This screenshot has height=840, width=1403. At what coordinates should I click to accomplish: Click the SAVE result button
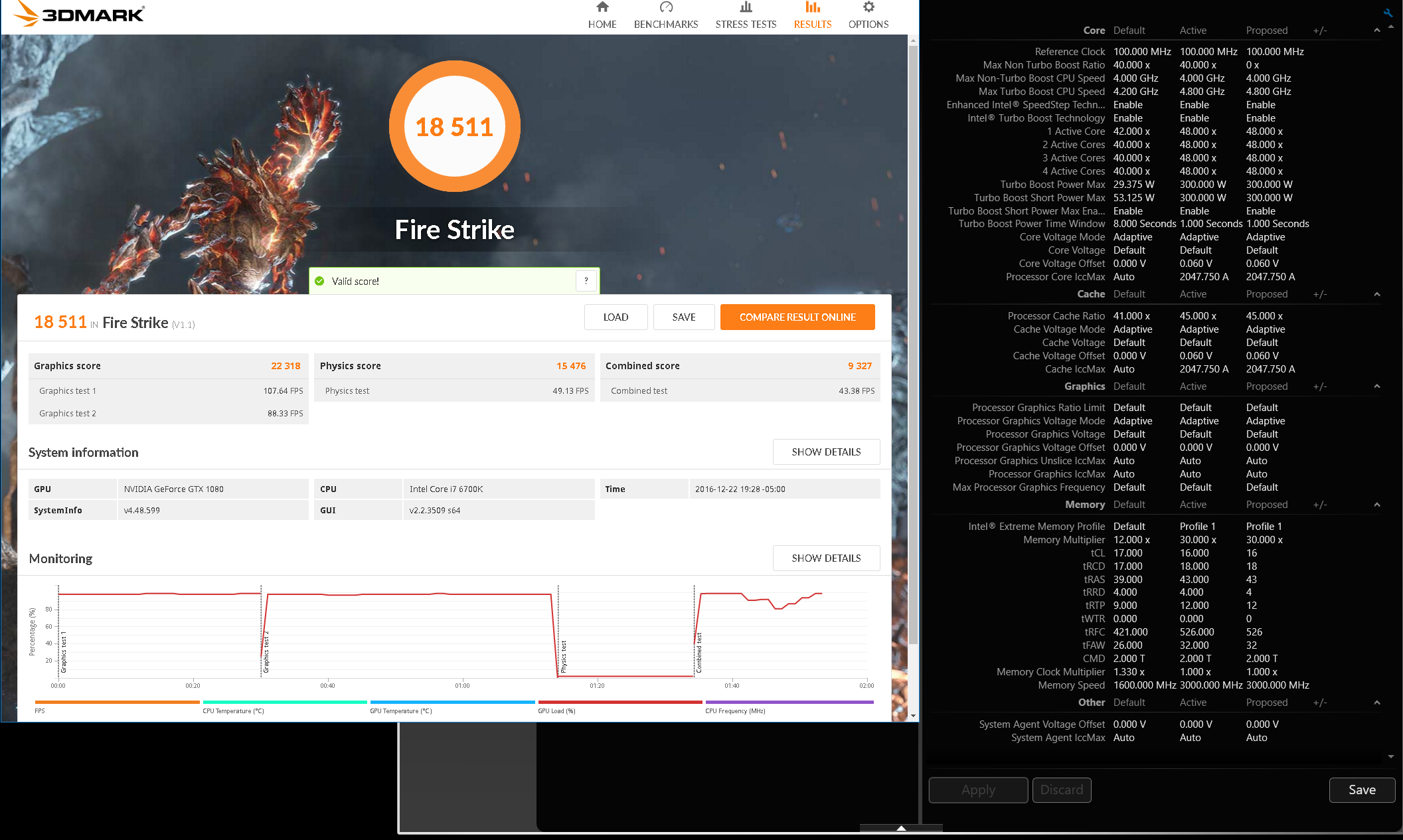tap(684, 317)
